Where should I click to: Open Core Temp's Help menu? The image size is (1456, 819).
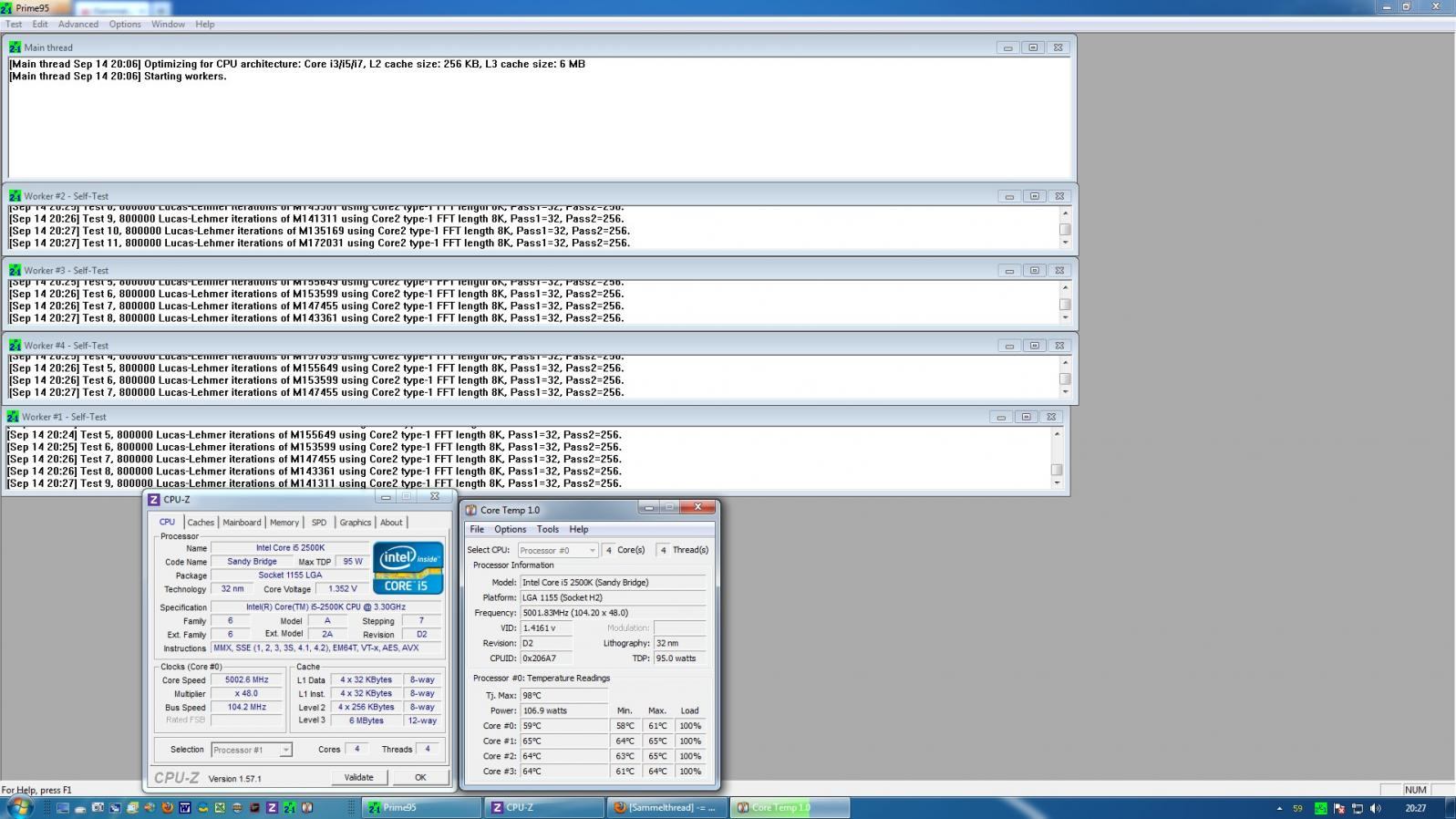pyautogui.click(x=579, y=529)
